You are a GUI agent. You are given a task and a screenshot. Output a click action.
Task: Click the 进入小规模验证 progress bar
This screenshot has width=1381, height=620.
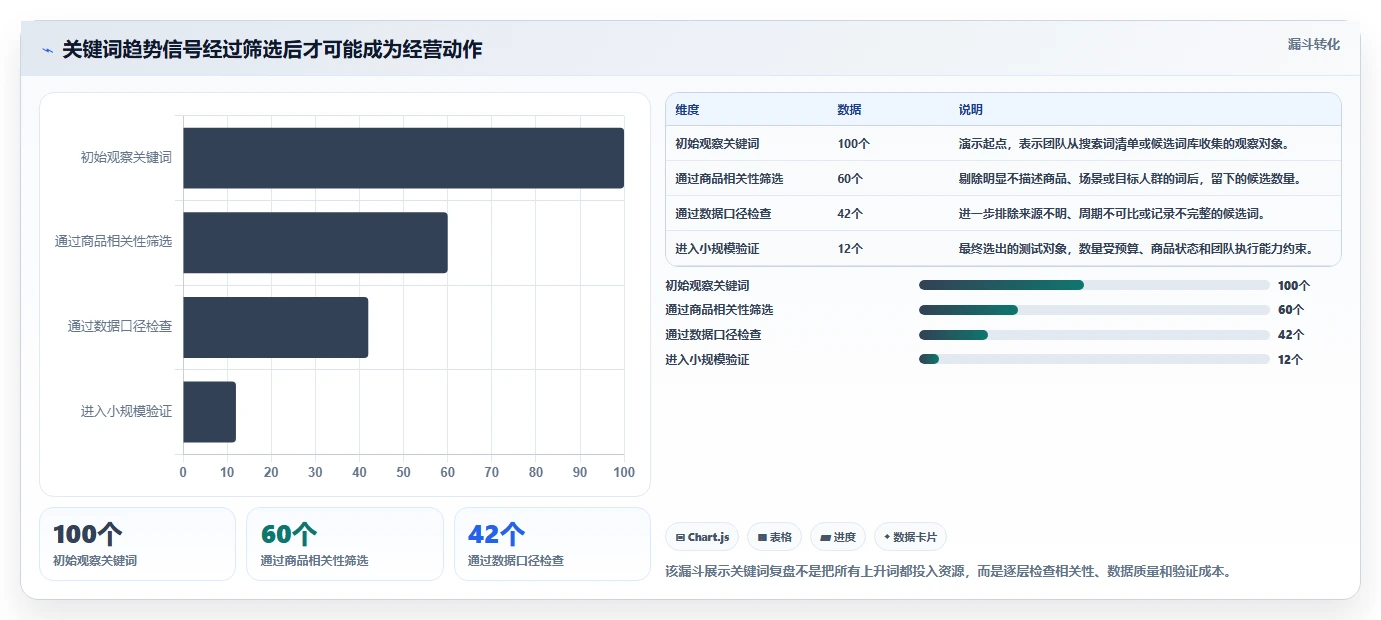tap(1094, 359)
